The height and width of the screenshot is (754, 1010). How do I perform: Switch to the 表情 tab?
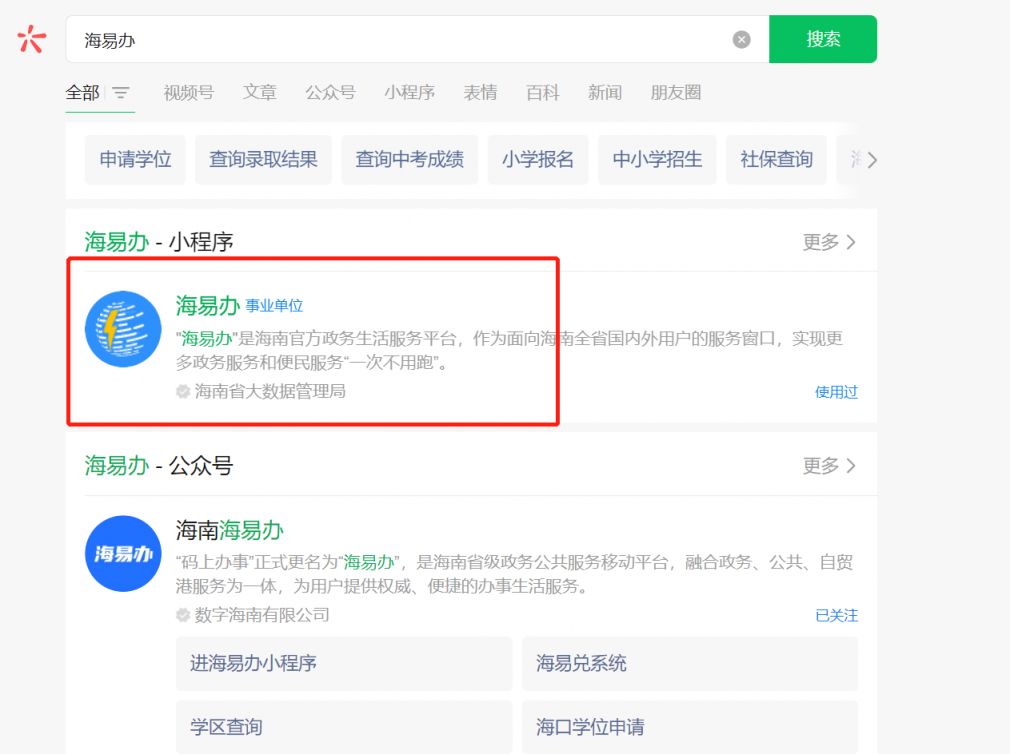pos(481,93)
